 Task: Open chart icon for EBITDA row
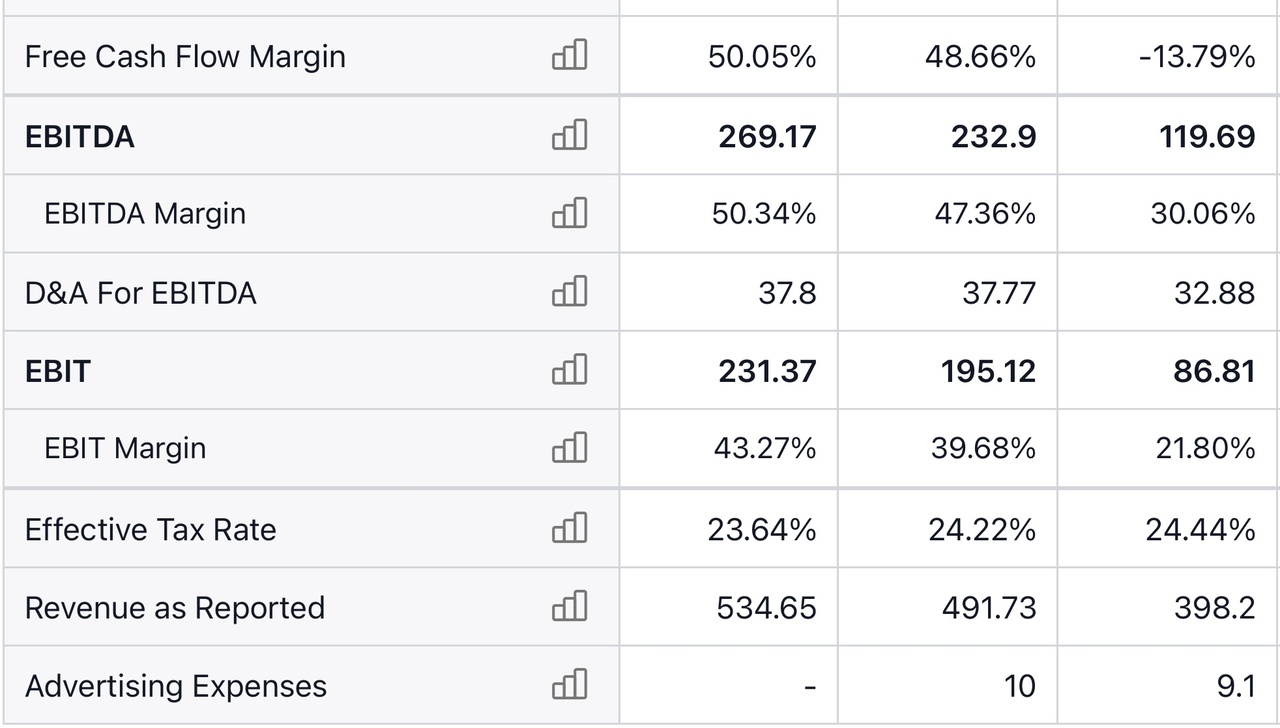pos(570,135)
